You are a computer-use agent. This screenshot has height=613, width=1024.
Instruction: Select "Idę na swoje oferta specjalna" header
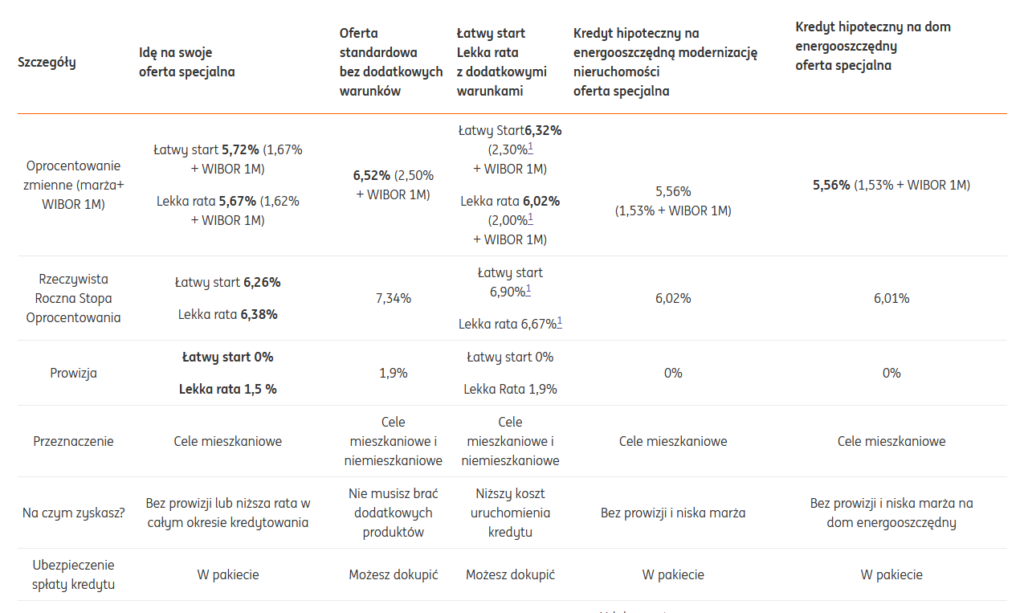187,62
